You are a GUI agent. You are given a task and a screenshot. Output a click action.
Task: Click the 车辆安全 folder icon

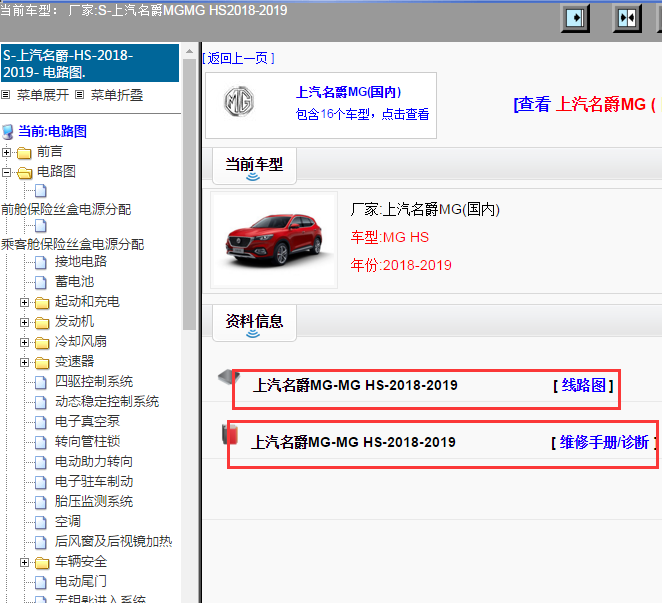(x=42, y=563)
